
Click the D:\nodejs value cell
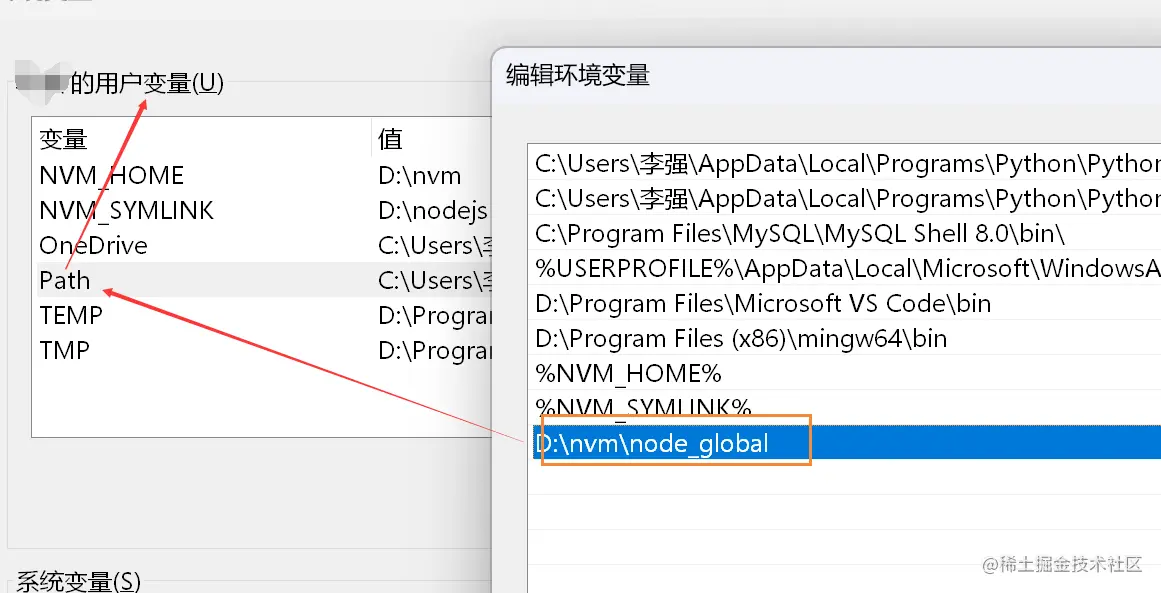pyautogui.click(x=433, y=210)
